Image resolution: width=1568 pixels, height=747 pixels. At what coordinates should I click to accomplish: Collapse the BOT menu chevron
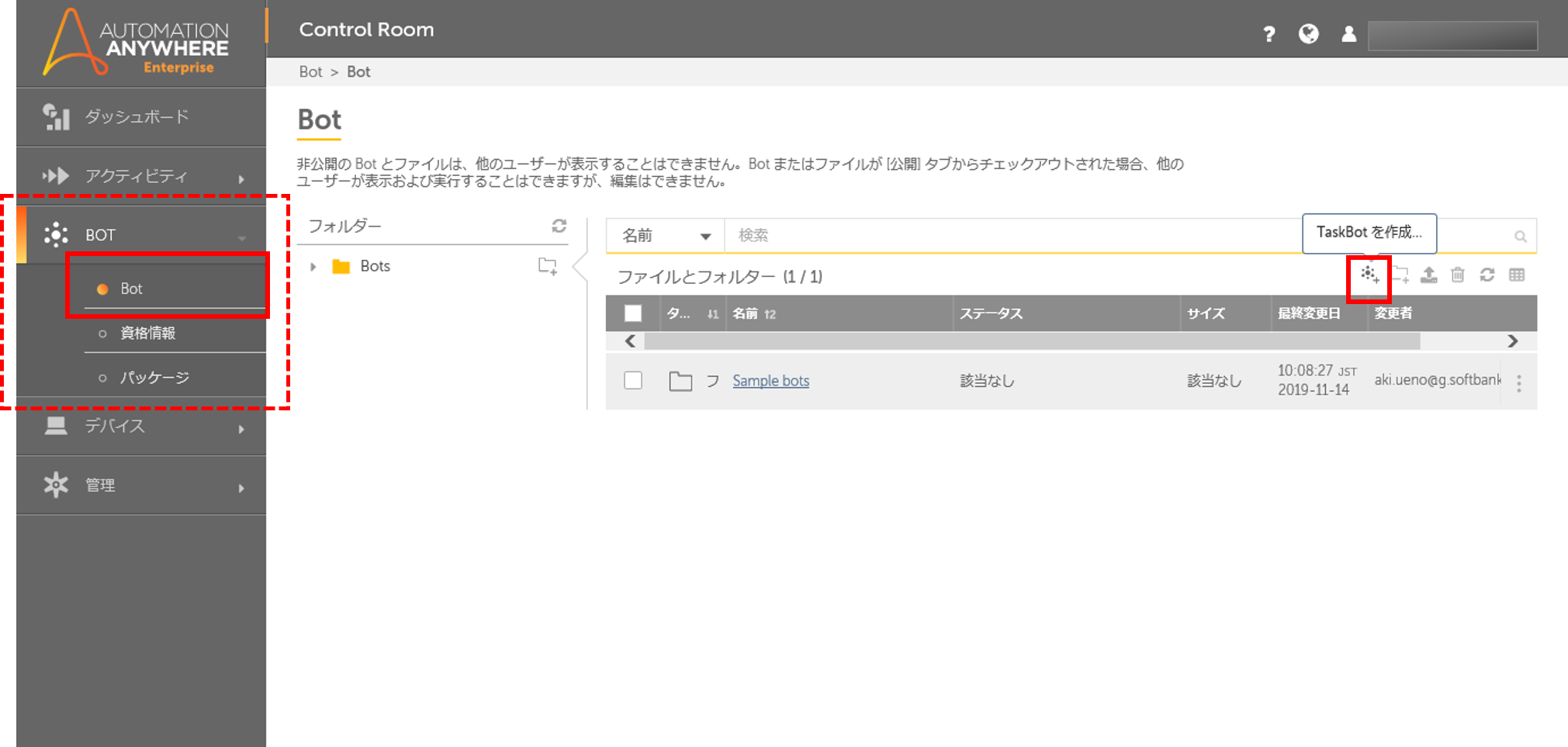(241, 238)
